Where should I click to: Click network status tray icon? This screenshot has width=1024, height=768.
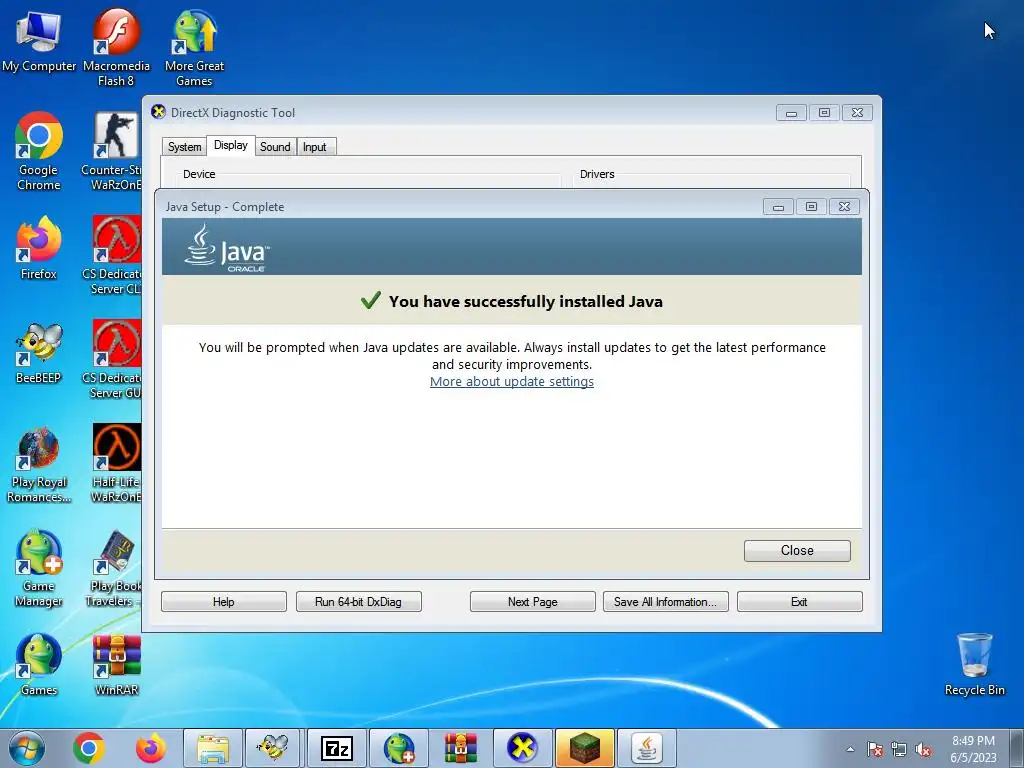coord(899,750)
